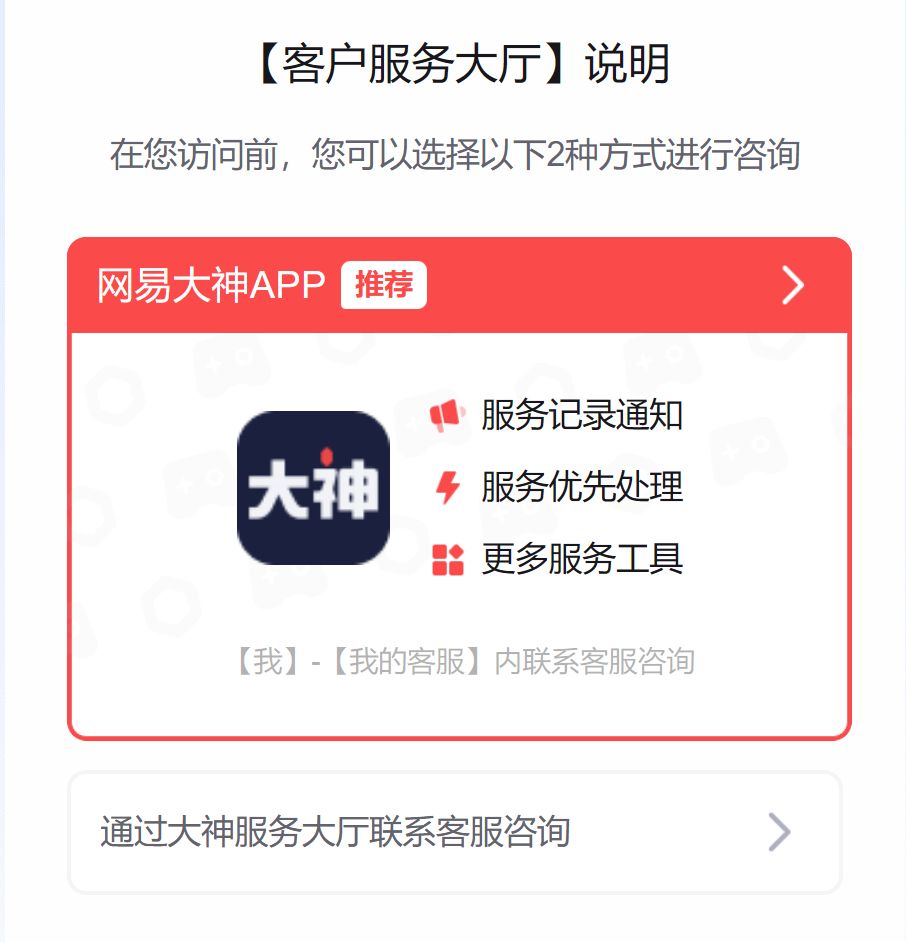Click the lightning bolt icon beside 服务优先处理
This screenshot has height=942, width=906.
(448, 487)
